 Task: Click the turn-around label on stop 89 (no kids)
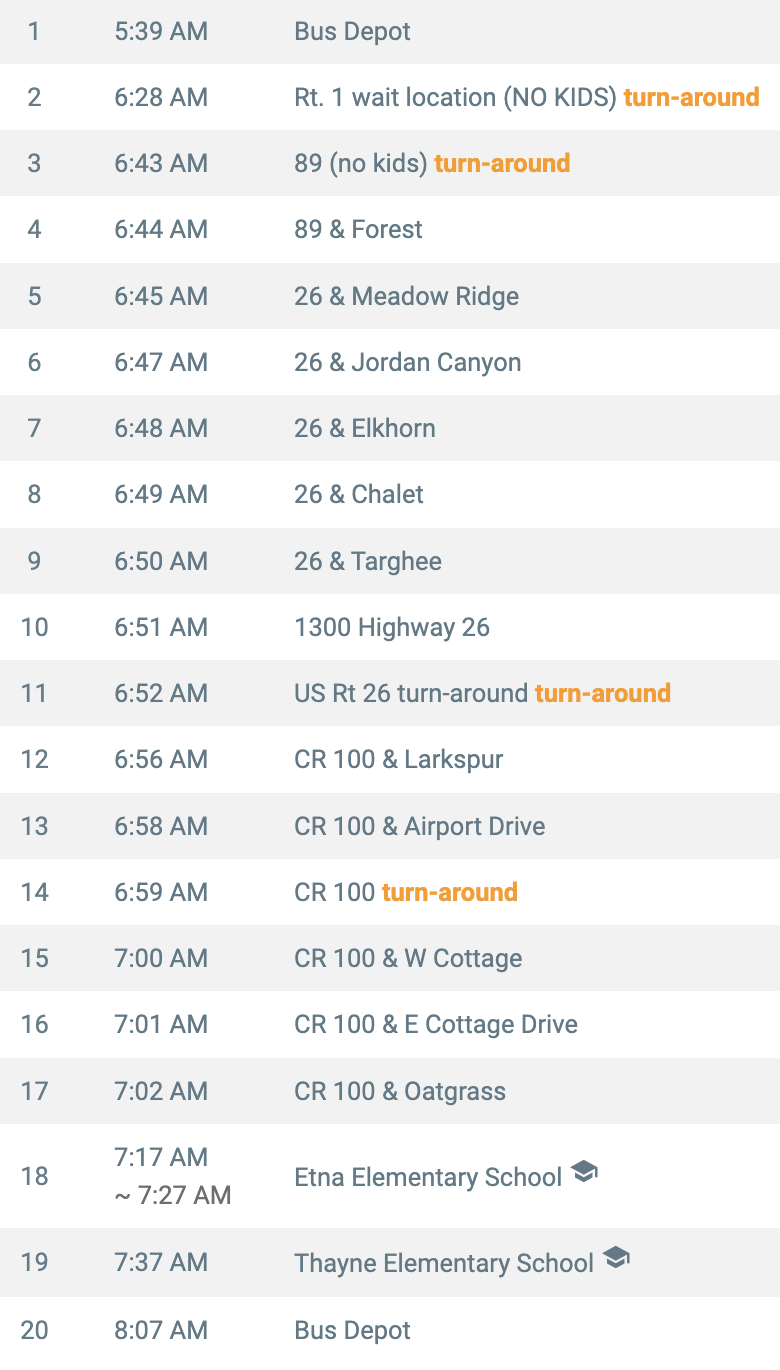[502, 163]
